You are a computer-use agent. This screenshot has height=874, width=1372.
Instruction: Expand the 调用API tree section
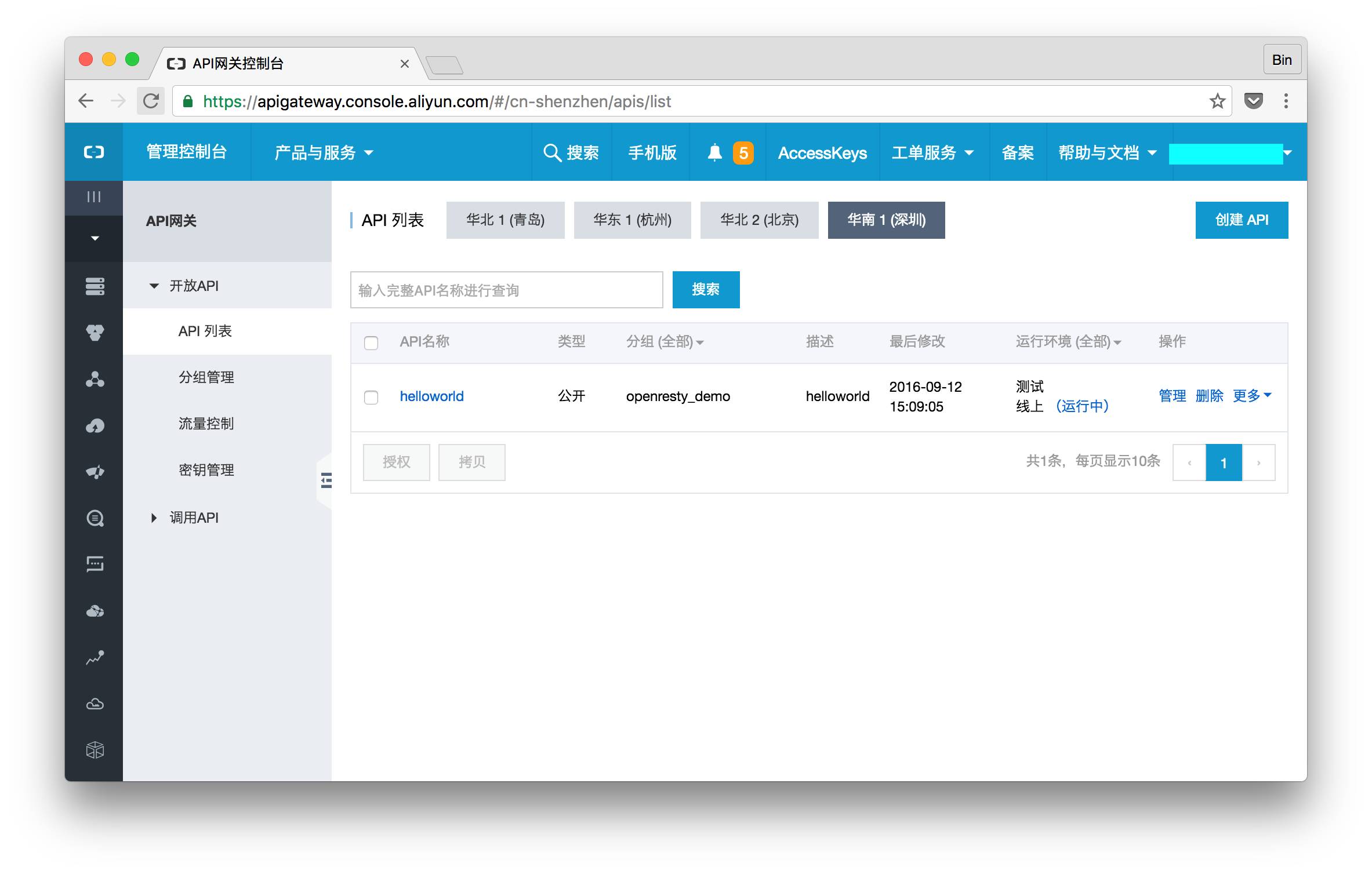pos(154,518)
